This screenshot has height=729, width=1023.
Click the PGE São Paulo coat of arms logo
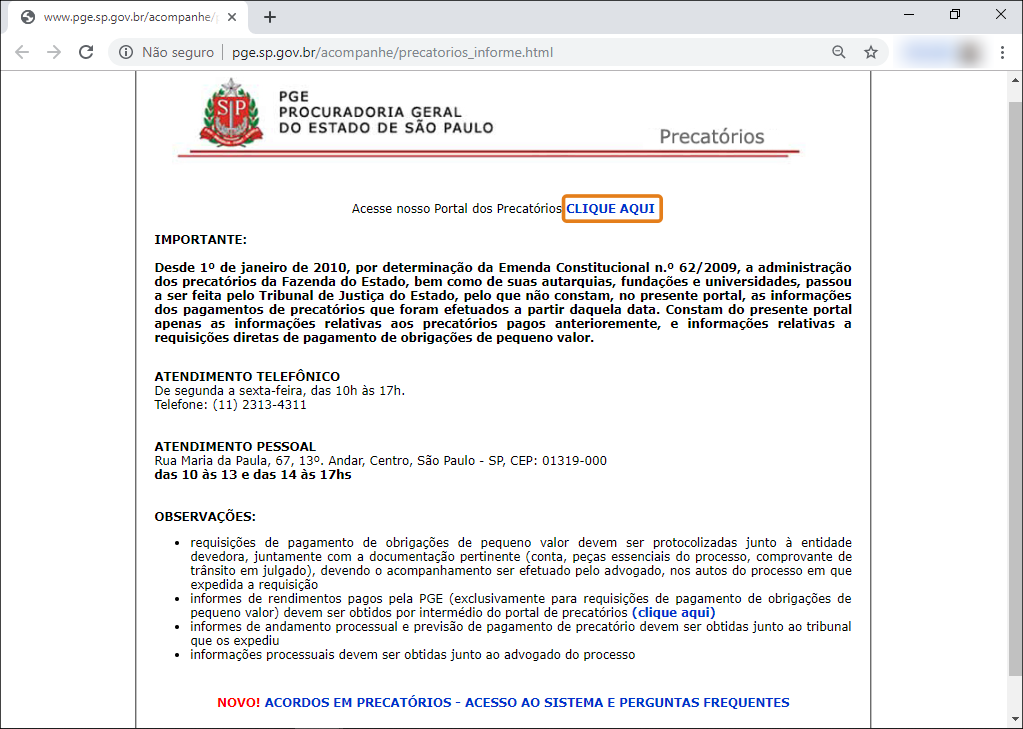(x=231, y=112)
